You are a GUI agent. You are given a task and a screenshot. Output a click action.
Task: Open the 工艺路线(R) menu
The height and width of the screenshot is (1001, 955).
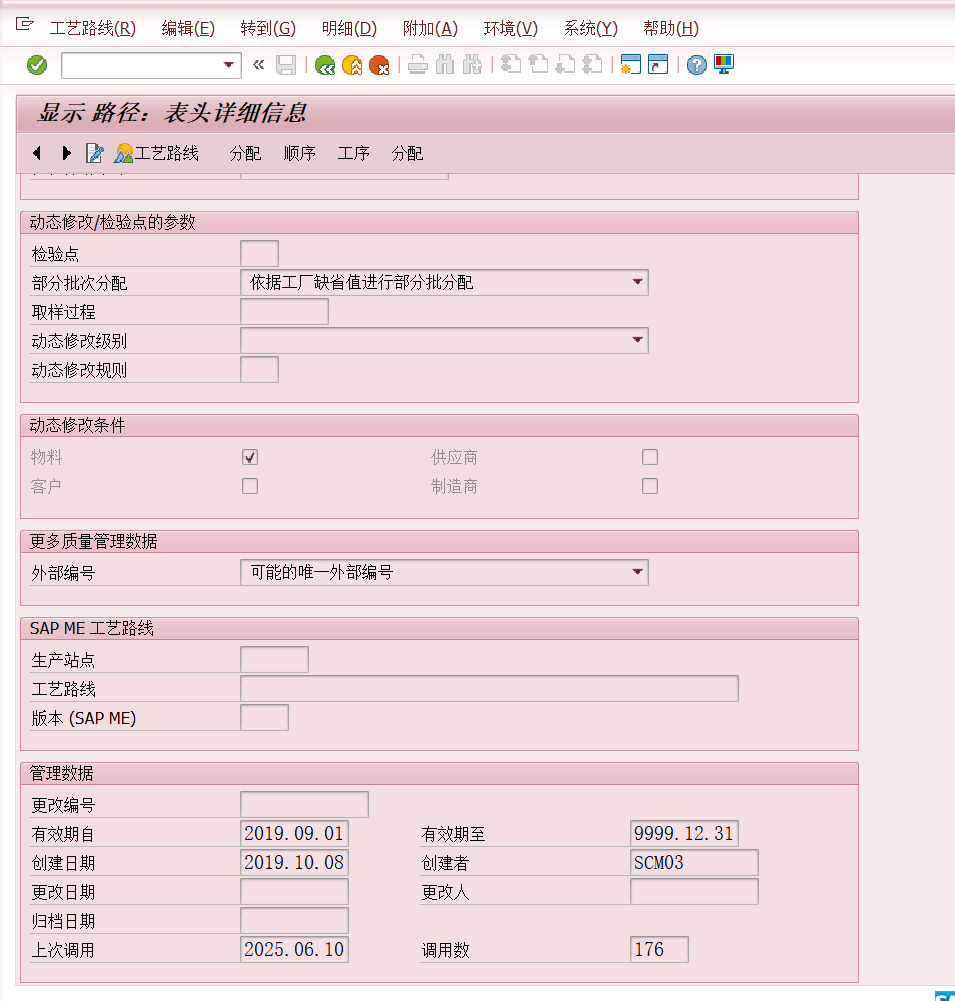93,29
